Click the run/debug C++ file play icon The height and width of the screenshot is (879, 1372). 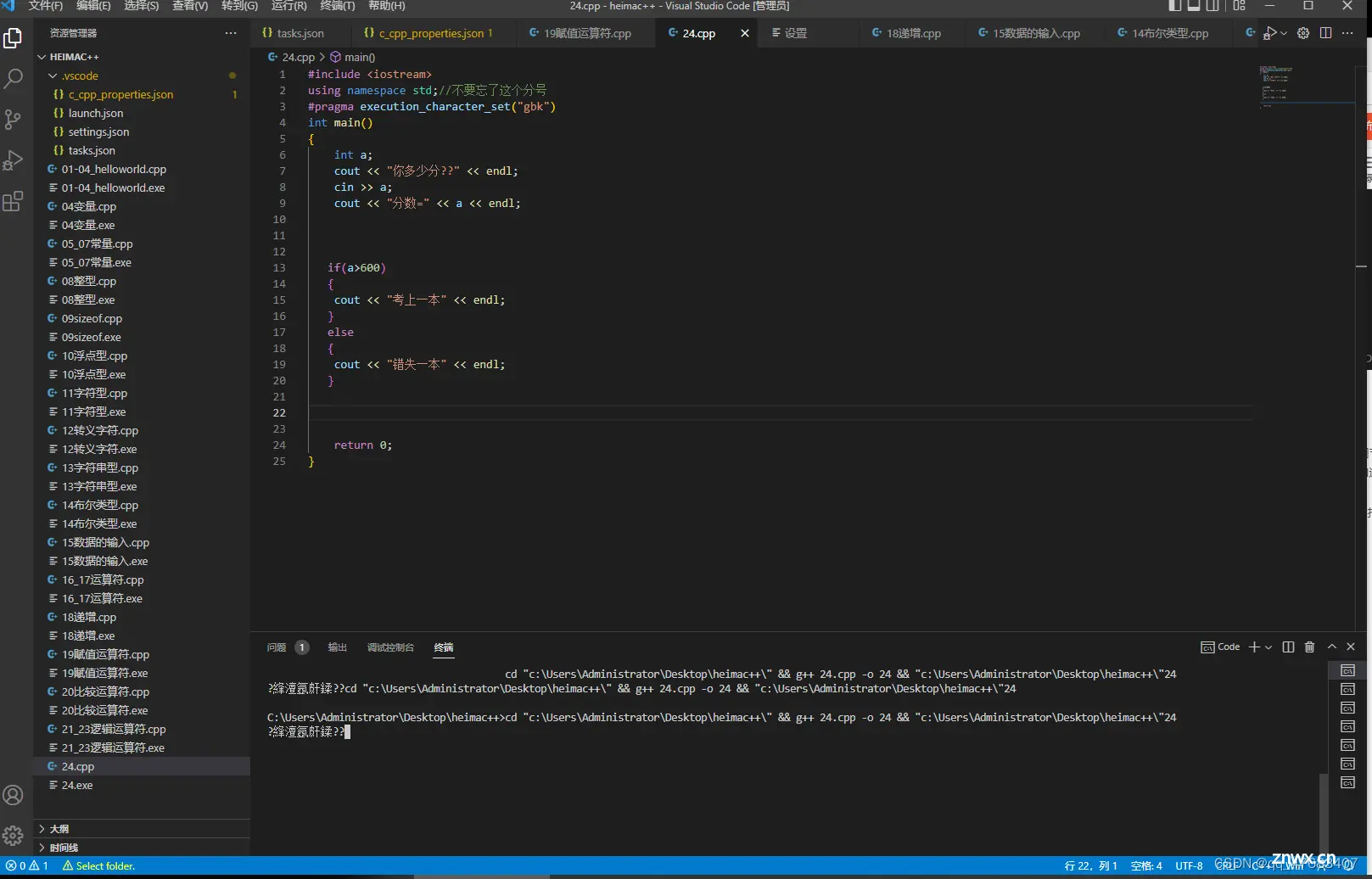tap(1269, 33)
